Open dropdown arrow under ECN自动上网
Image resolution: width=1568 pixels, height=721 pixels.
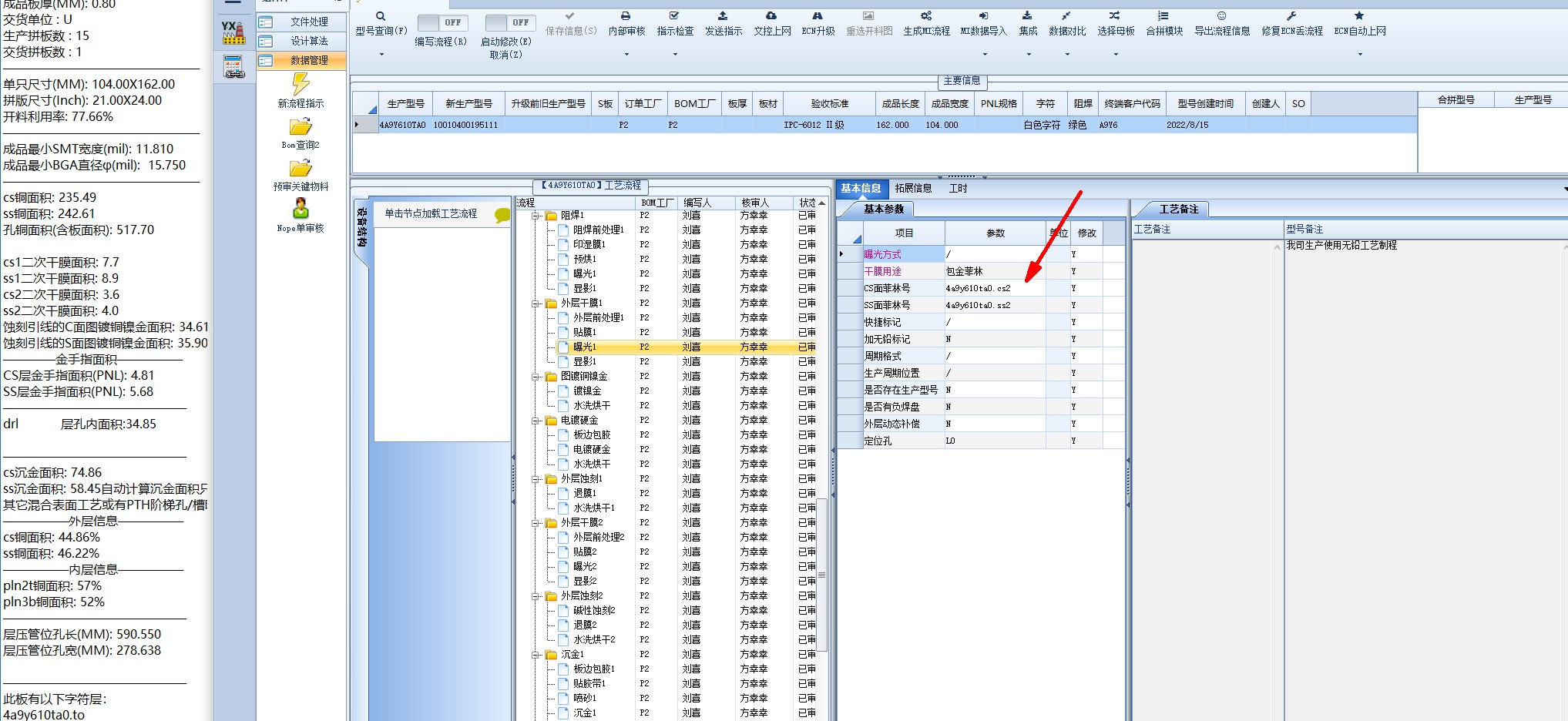point(1360,55)
